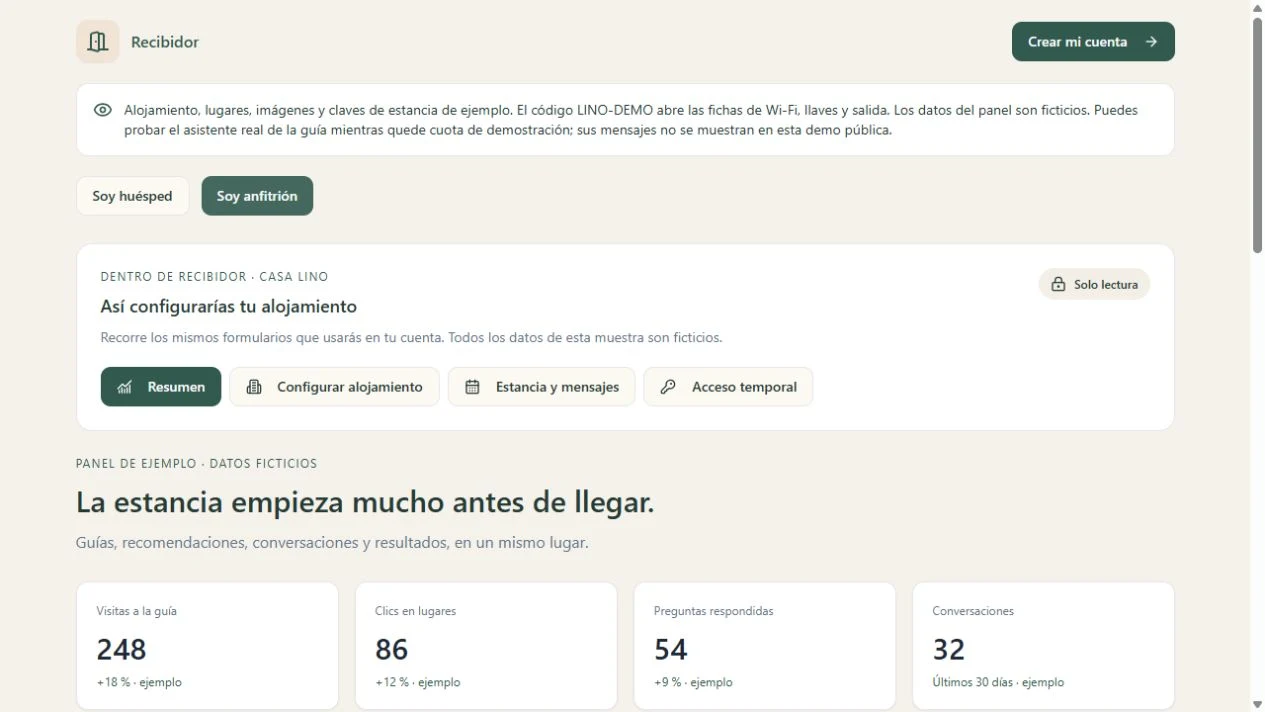Click the 32 conversations value
The image size is (1265, 712).
pos(949,650)
